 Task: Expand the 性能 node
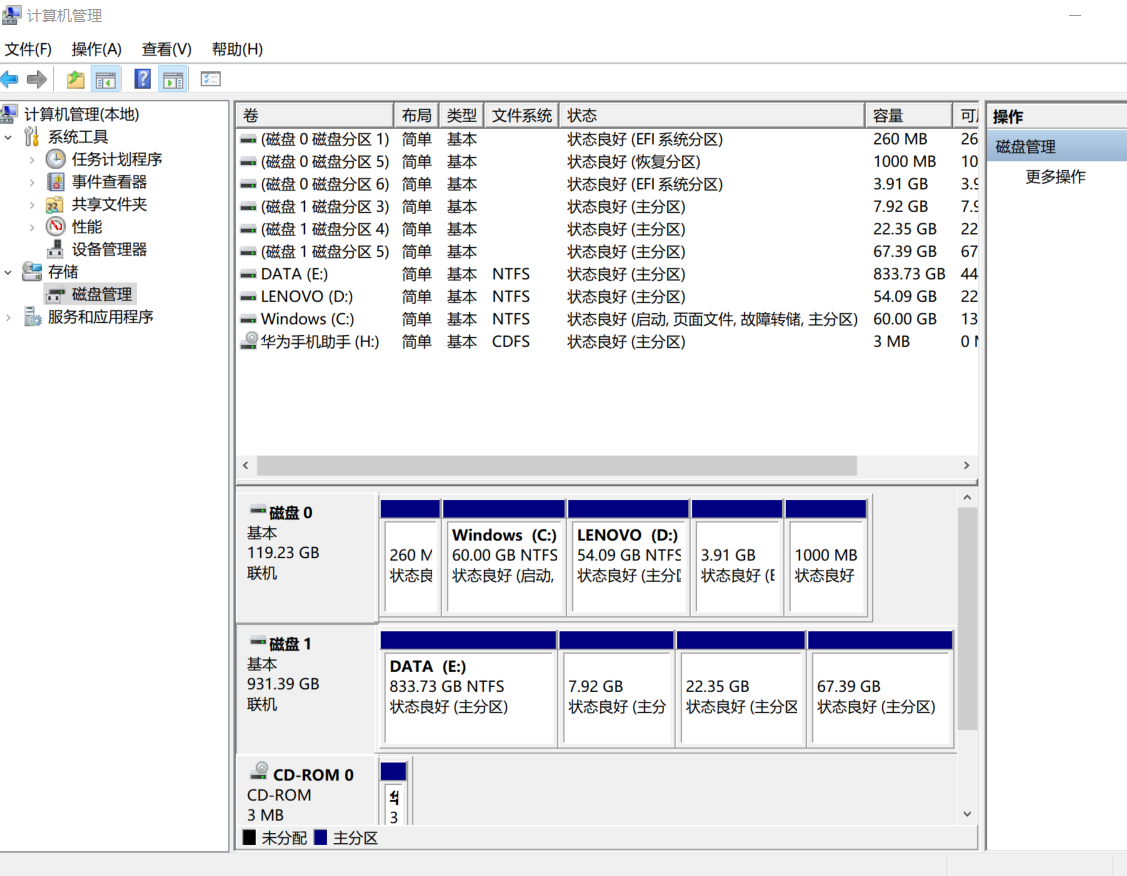pyautogui.click(x=32, y=227)
